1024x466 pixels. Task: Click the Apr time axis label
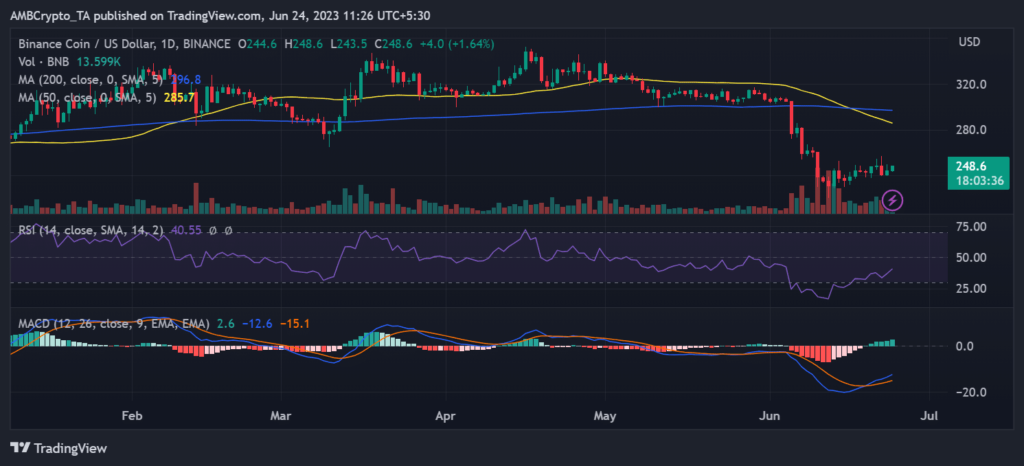pyautogui.click(x=445, y=415)
